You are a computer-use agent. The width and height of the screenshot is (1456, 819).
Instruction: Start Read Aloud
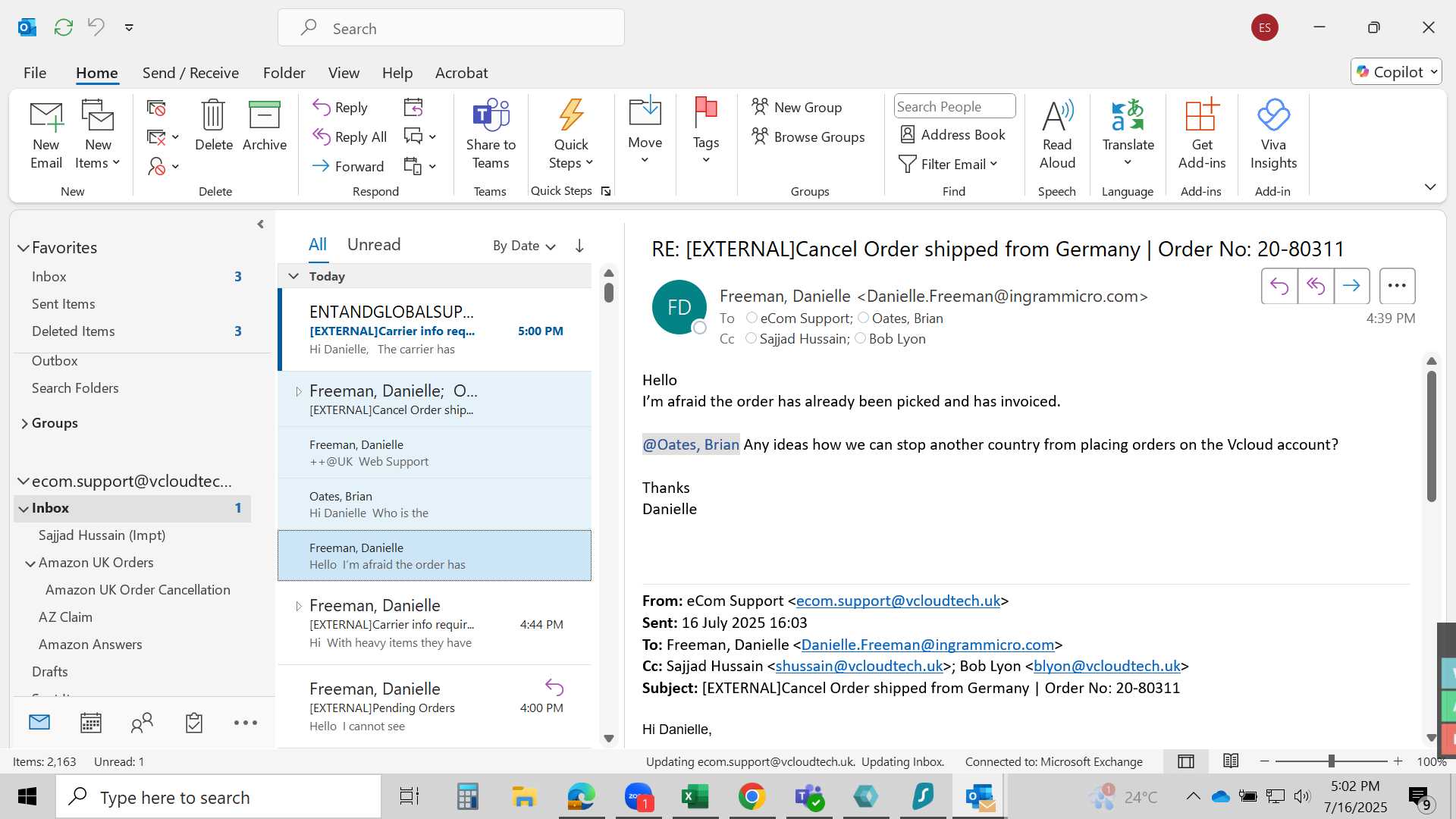pyautogui.click(x=1057, y=135)
